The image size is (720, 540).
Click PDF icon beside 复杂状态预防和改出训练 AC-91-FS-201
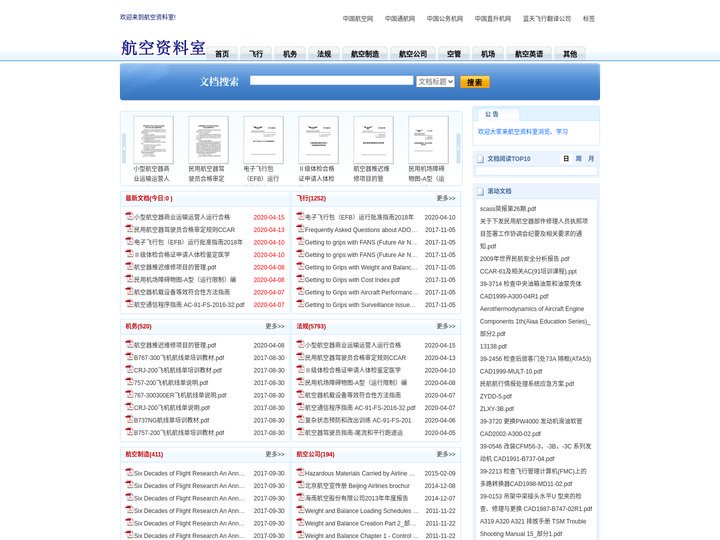pyautogui.click(x=300, y=419)
